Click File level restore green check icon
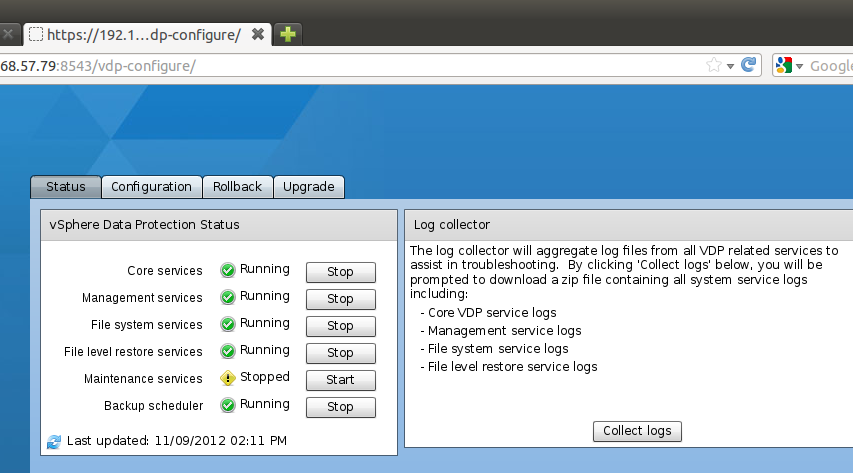 coord(228,351)
